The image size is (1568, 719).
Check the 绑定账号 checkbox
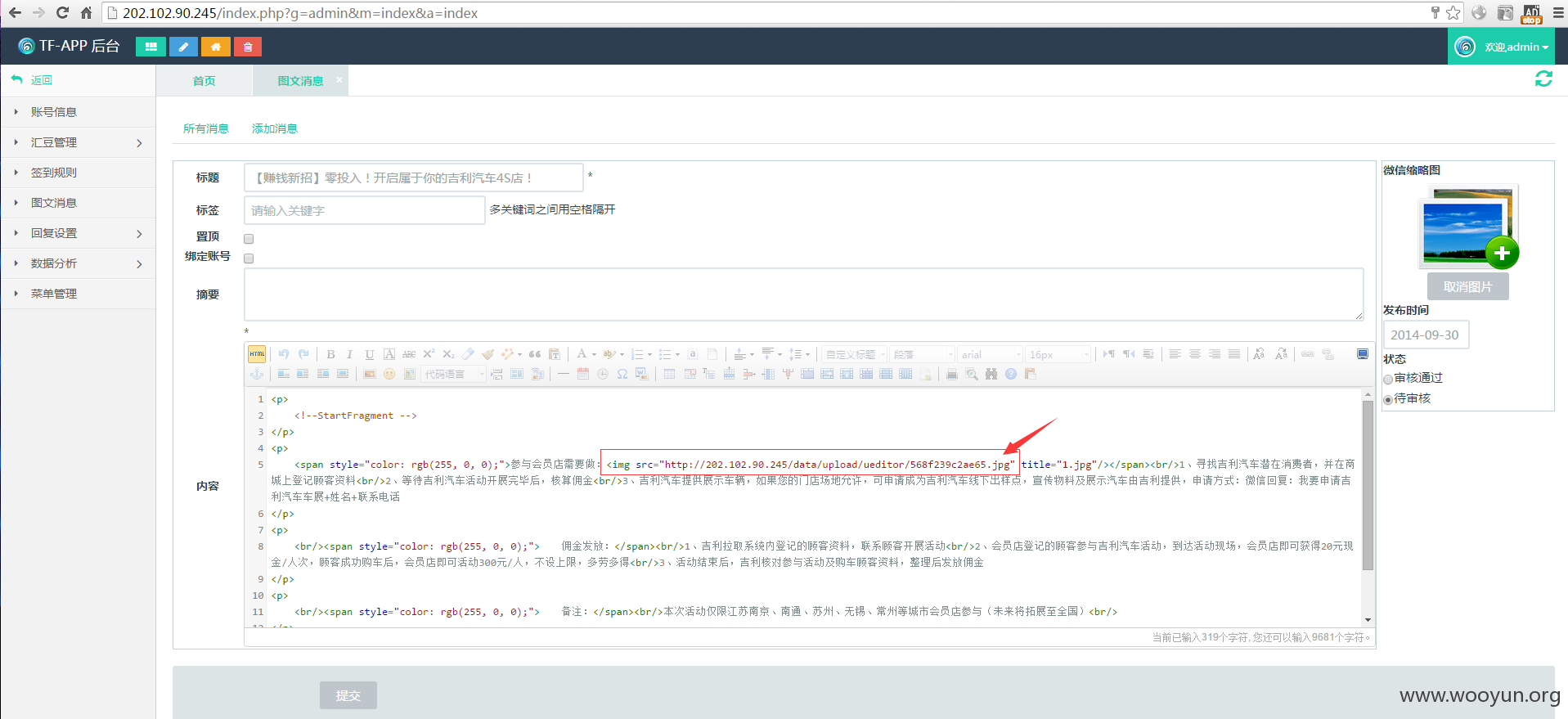249,258
